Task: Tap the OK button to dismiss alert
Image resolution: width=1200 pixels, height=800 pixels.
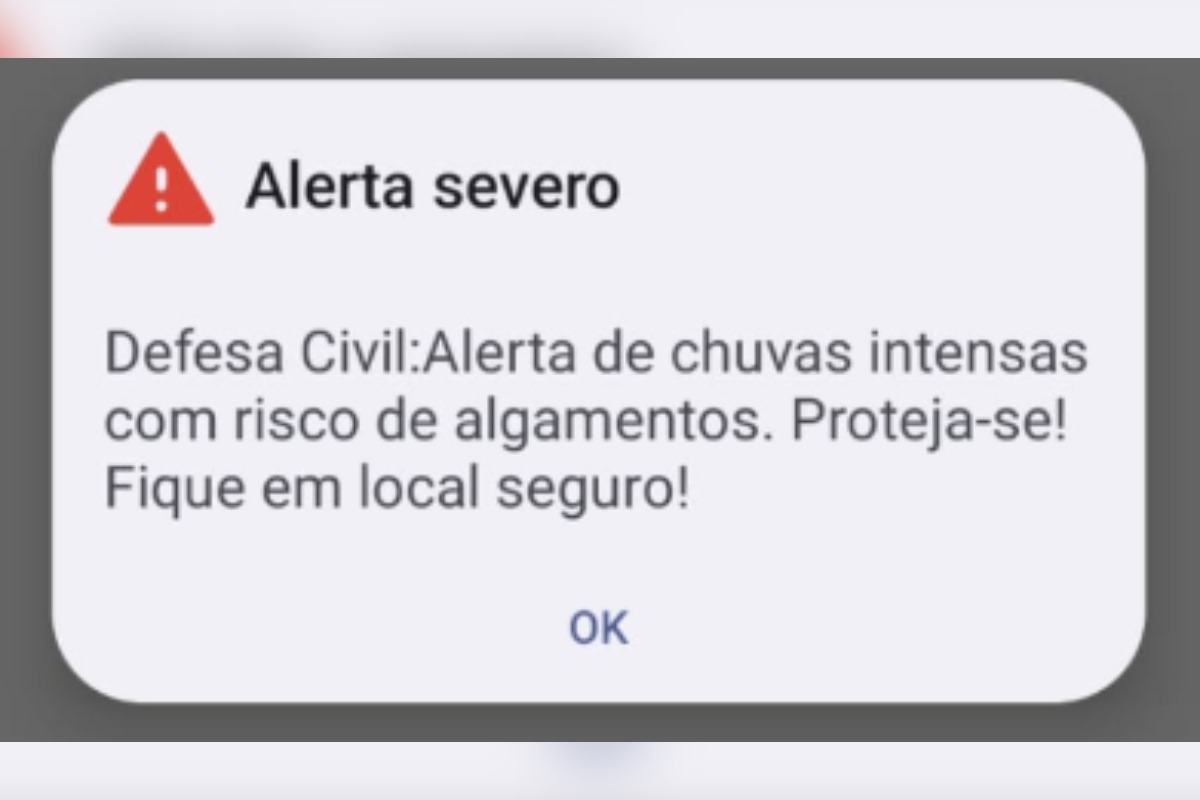Action: (599, 629)
